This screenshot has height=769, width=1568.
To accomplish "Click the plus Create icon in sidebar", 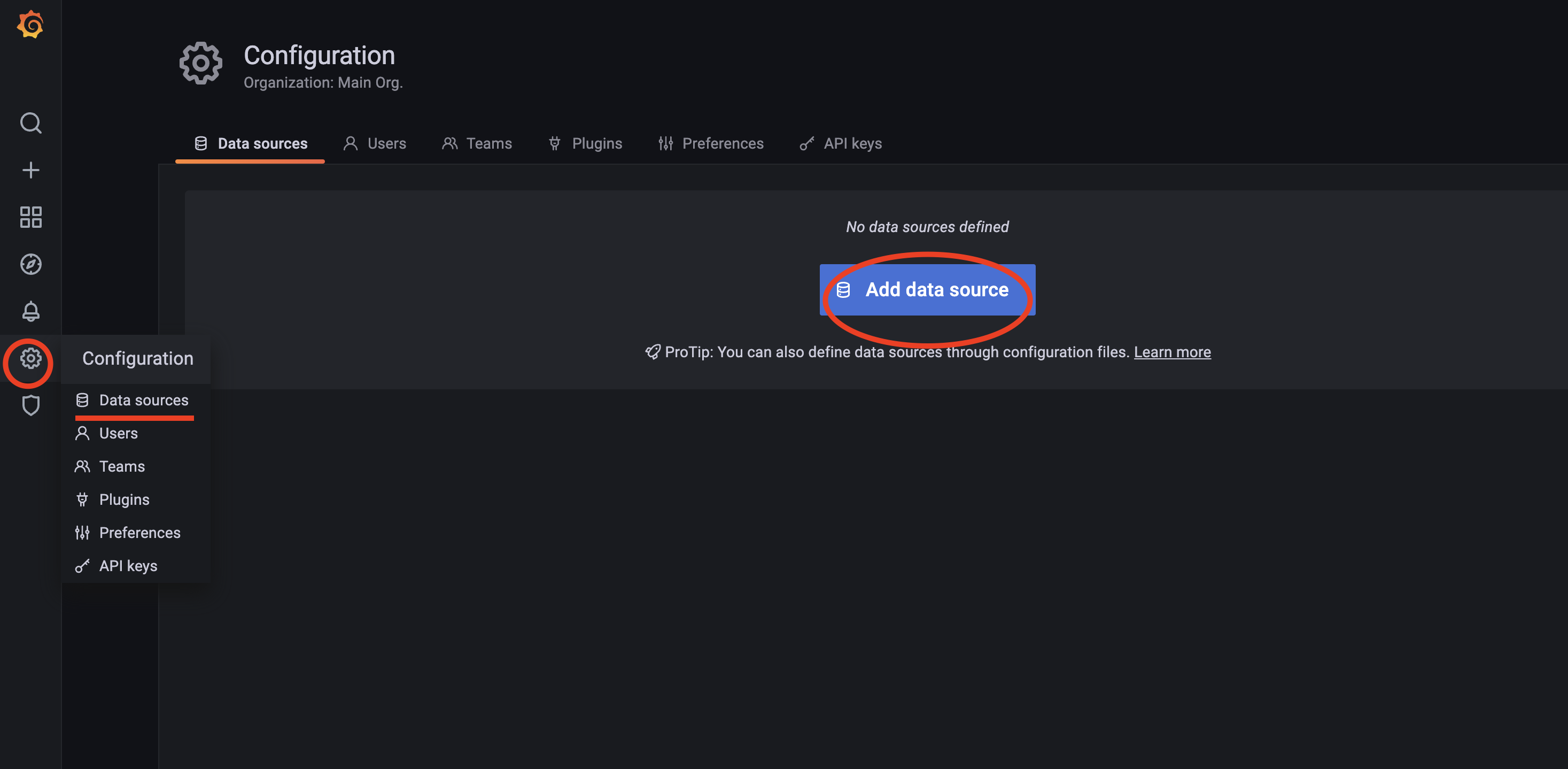I will [x=30, y=170].
